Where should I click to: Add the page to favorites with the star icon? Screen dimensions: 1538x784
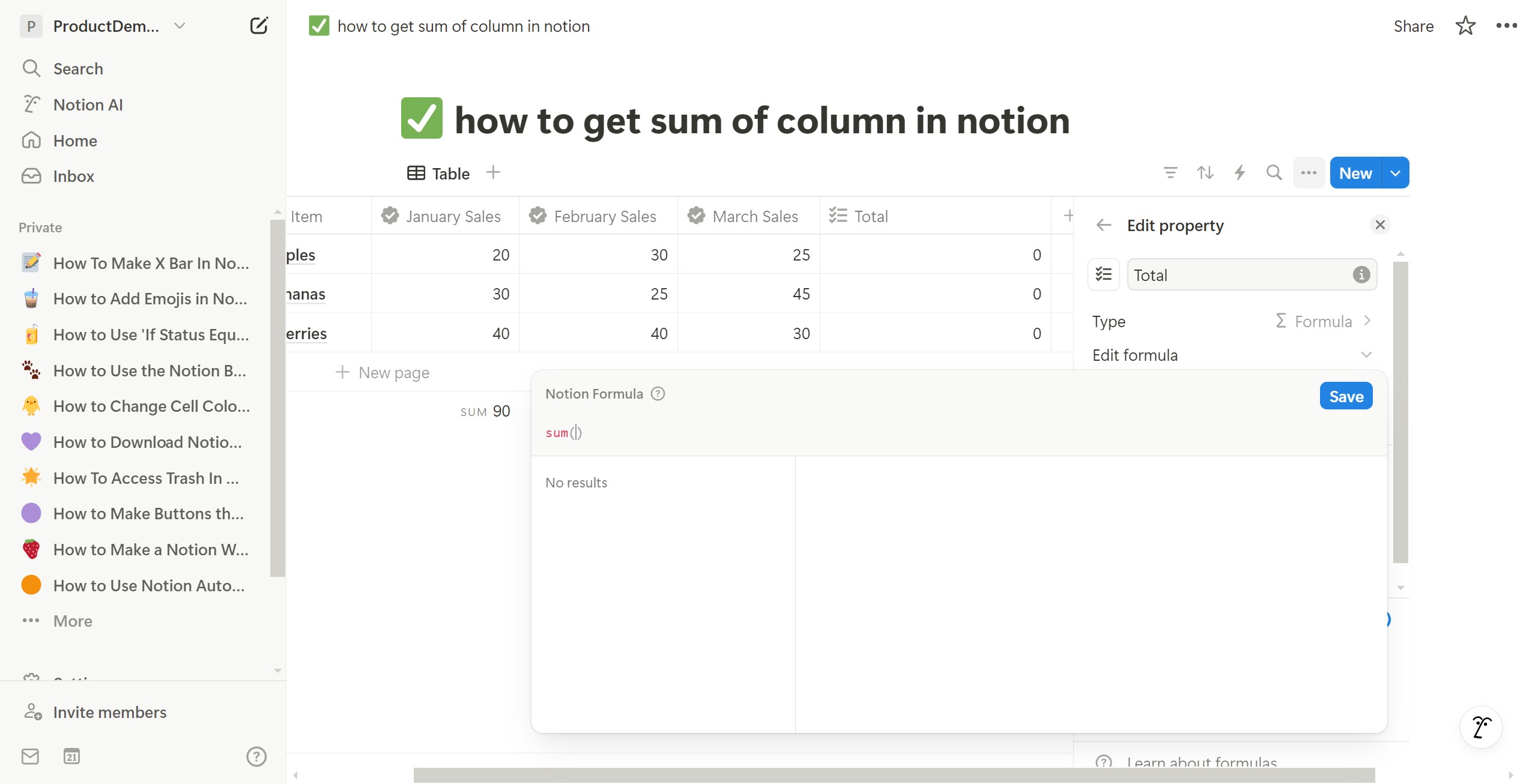(1465, 26)
